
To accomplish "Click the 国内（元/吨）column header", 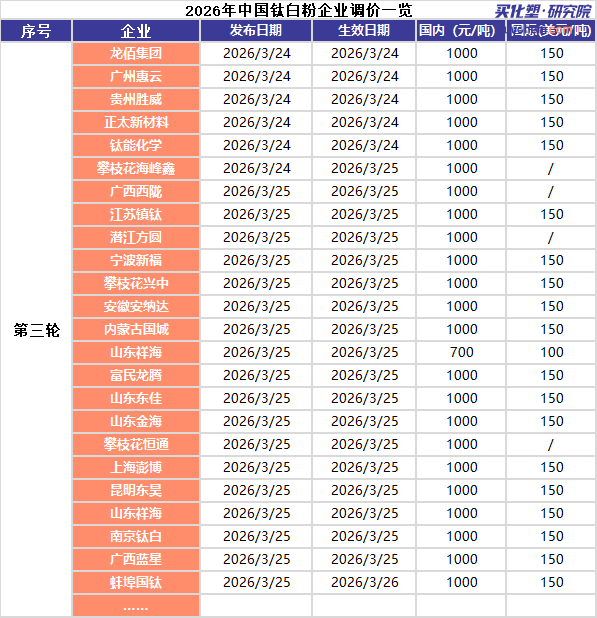I will (461, 31).
